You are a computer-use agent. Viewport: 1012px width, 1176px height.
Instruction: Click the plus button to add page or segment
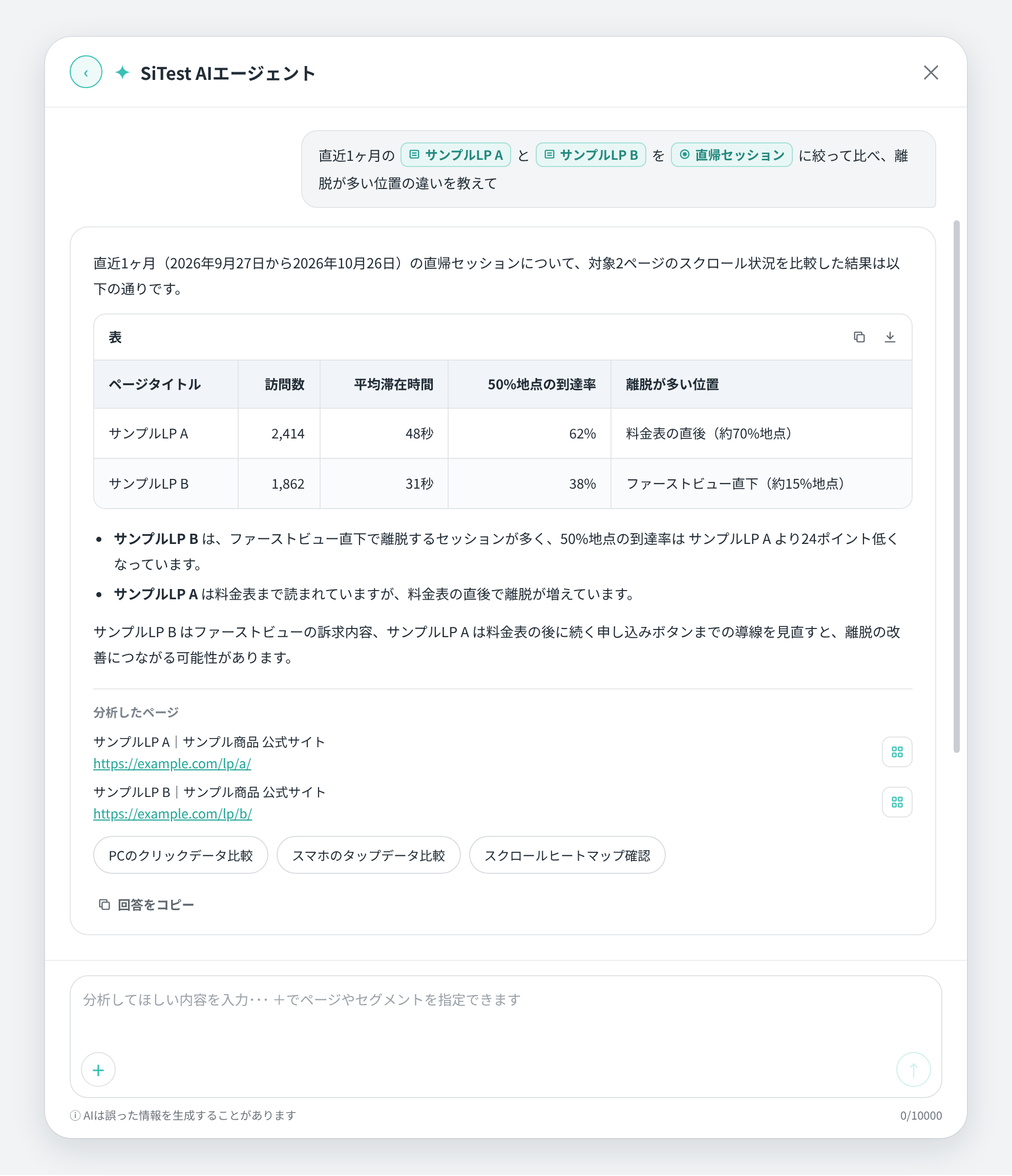98,1070
